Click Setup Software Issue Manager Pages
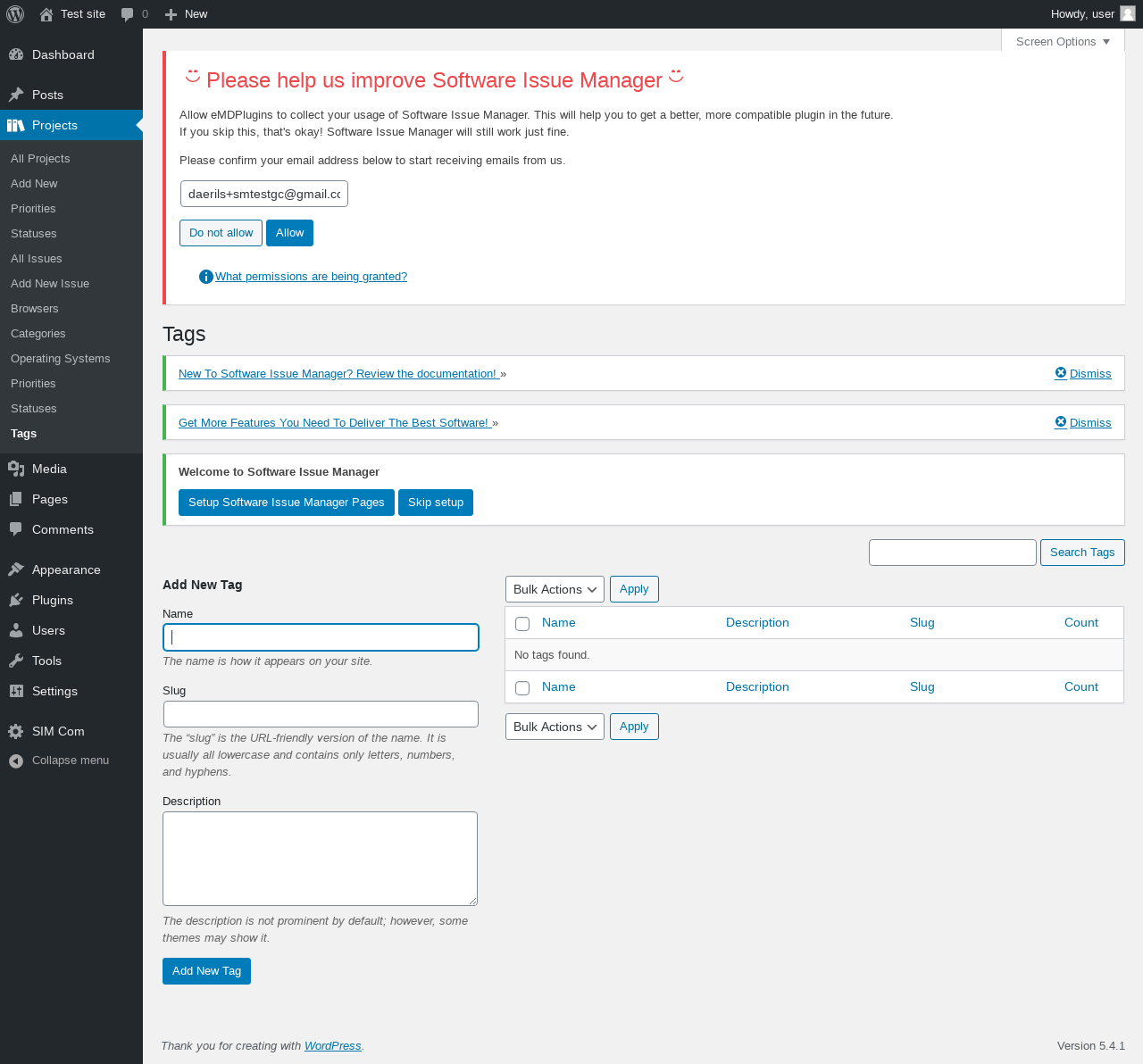The width and height of the screenshot is (1143, 1064). pos(286,503)
